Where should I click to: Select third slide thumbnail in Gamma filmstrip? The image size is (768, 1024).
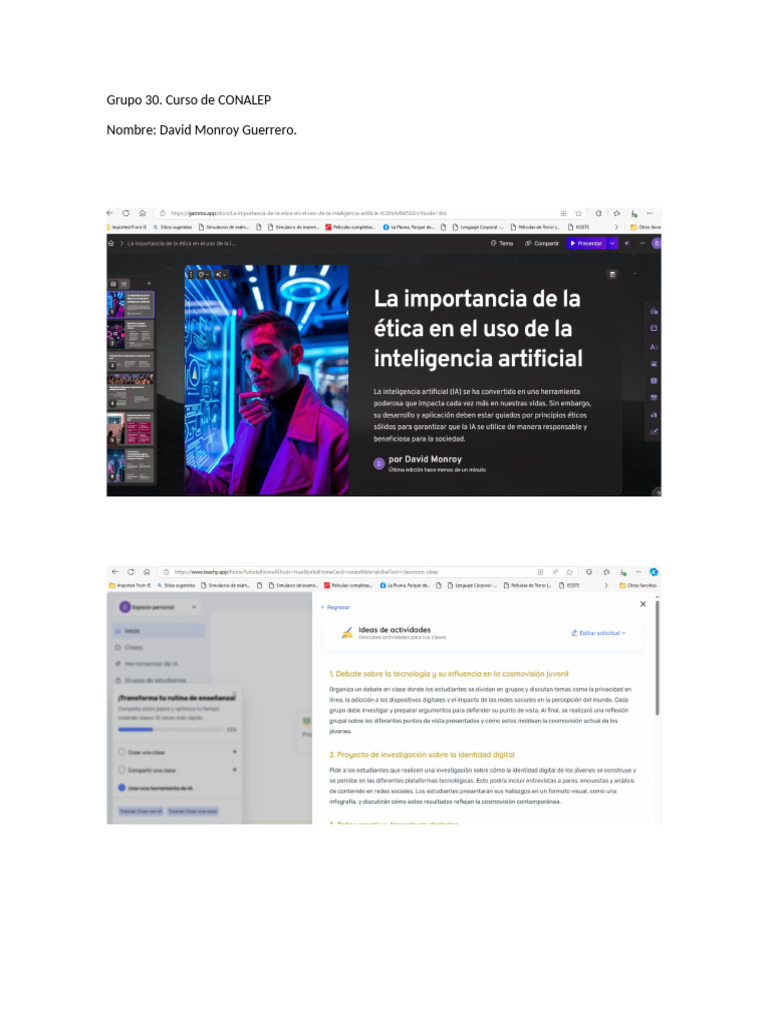[x=131, y=360]
